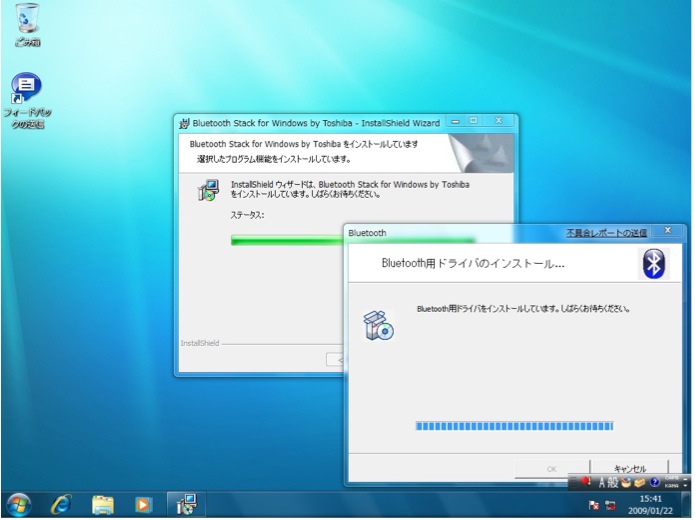Viewport: 695px width, 520px height.
Task: Click the Bluetooth logo in driver dialog
Action: 654,264
